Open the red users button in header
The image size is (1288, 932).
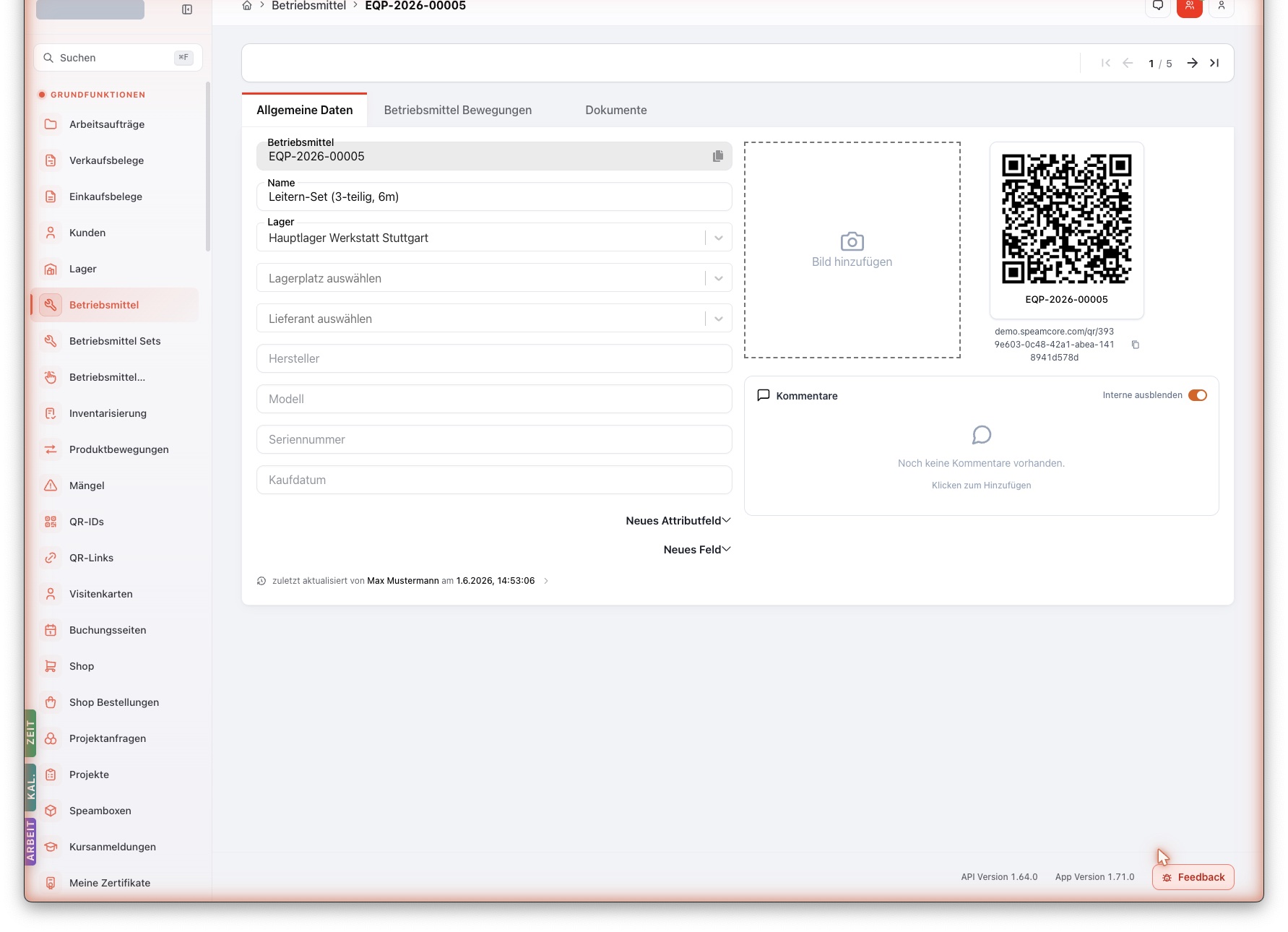[1190, 7]
